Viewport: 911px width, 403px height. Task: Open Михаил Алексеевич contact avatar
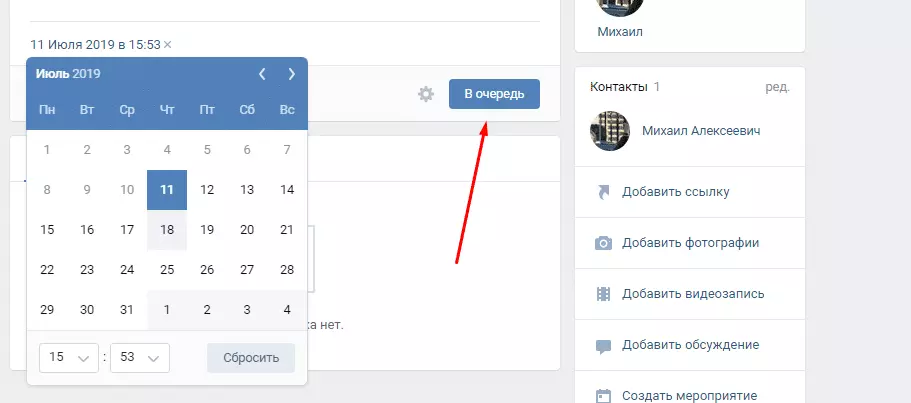point(610,131)
